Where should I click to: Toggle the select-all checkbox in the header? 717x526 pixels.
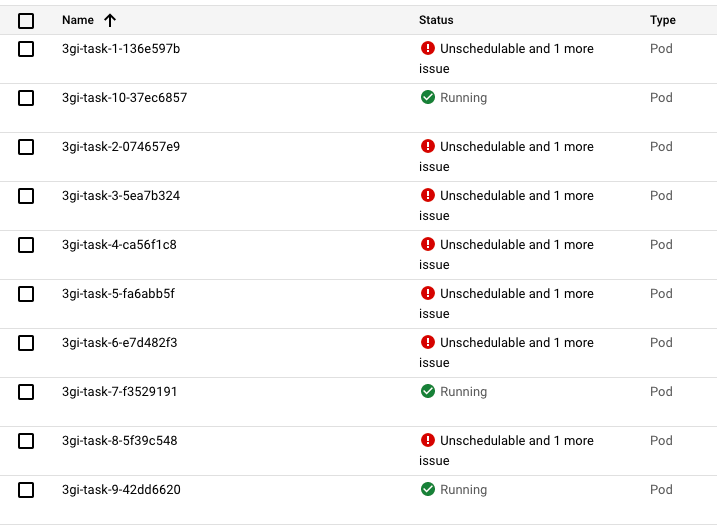(x=26, y=21)
